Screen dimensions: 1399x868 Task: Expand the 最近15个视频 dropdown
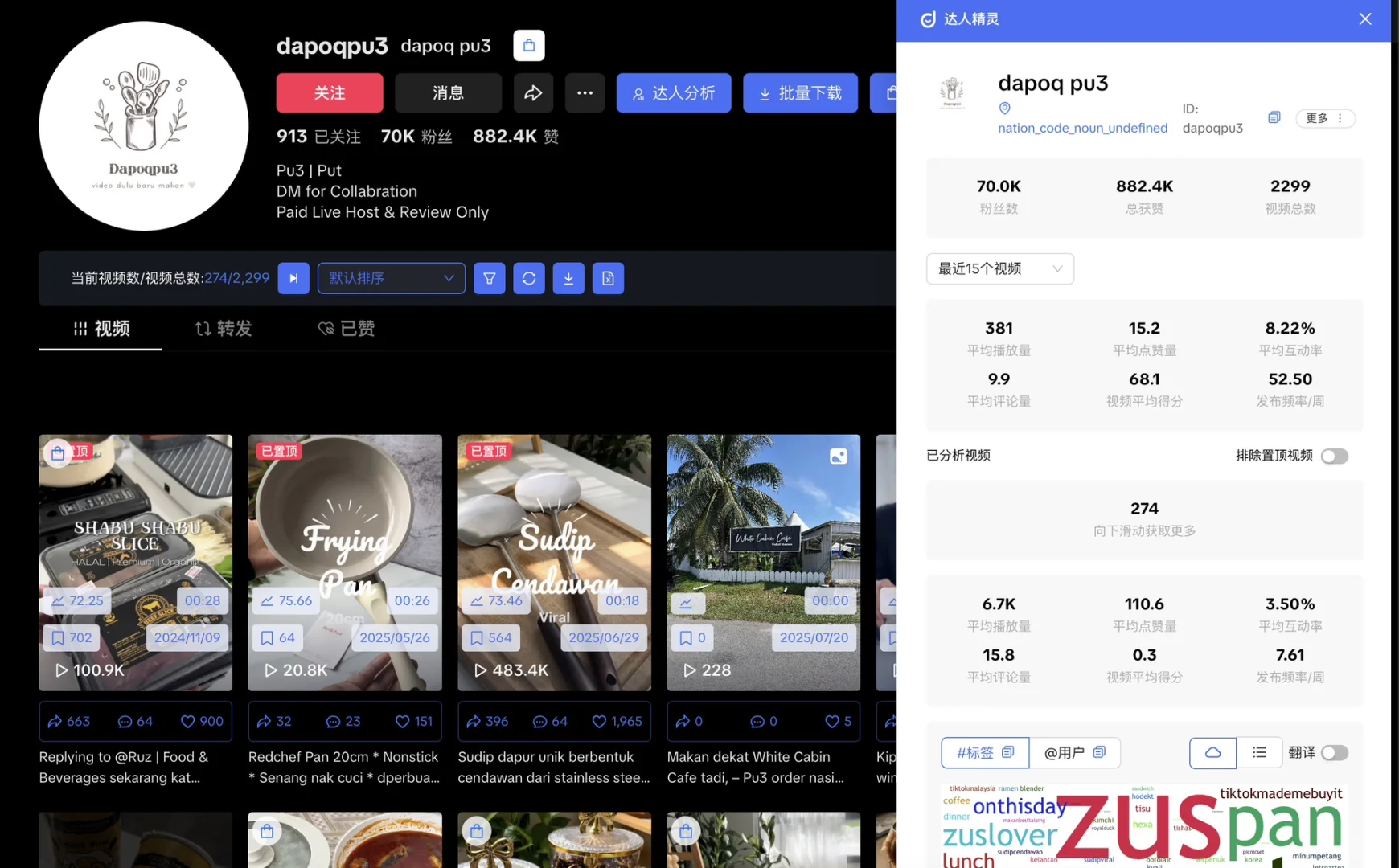(x=999, y=268)
